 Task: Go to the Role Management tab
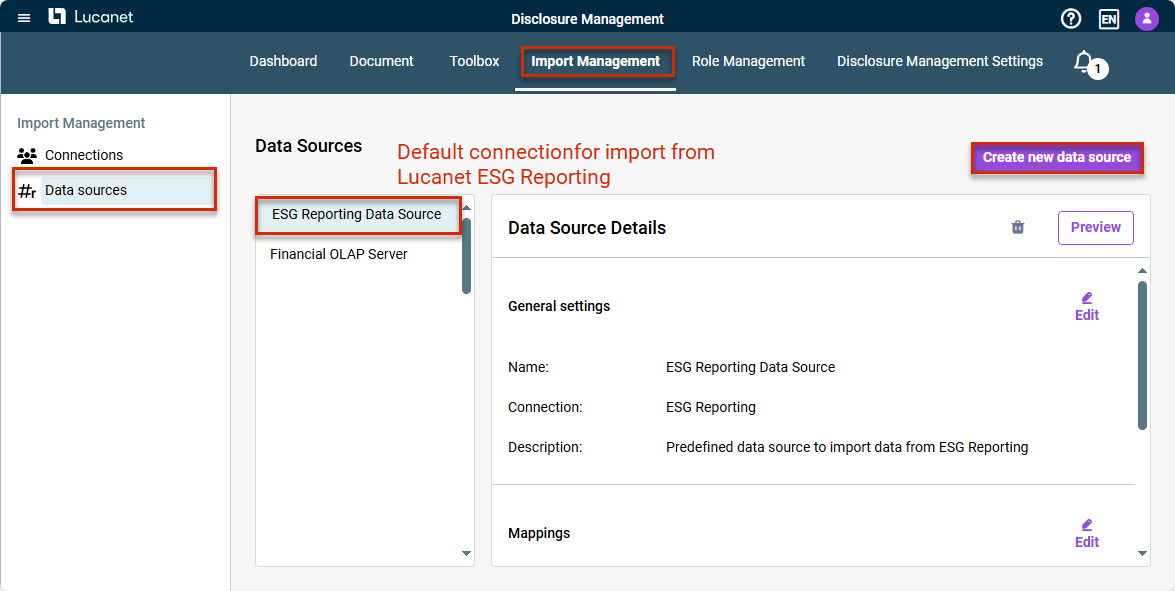point(749,61)
